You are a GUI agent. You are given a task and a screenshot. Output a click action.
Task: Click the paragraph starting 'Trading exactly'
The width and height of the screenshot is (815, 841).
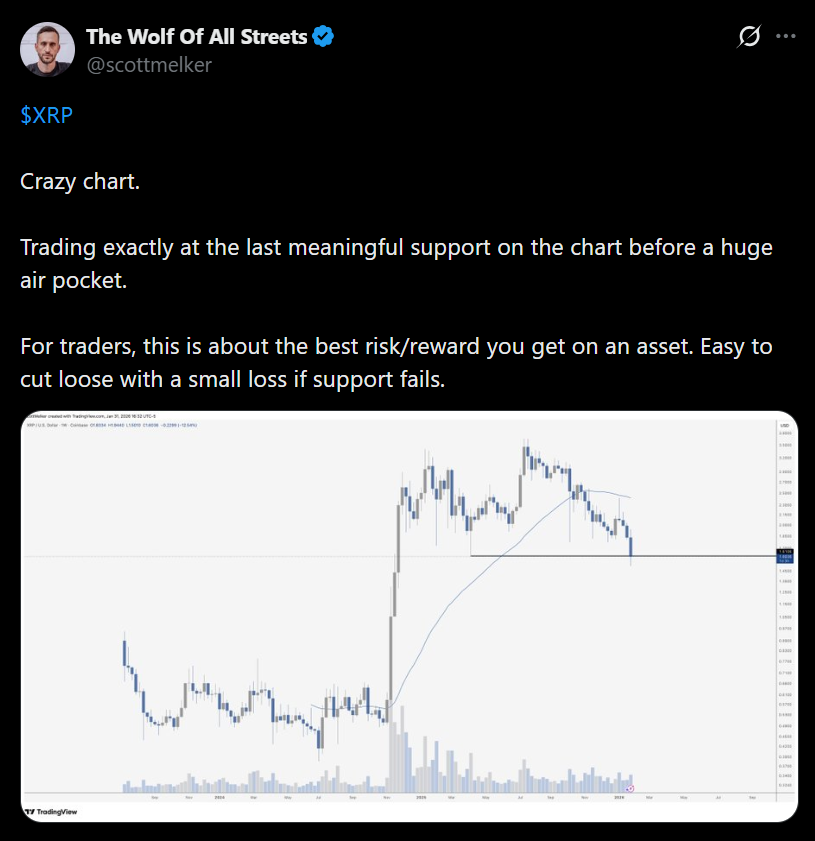coord(396,264)
